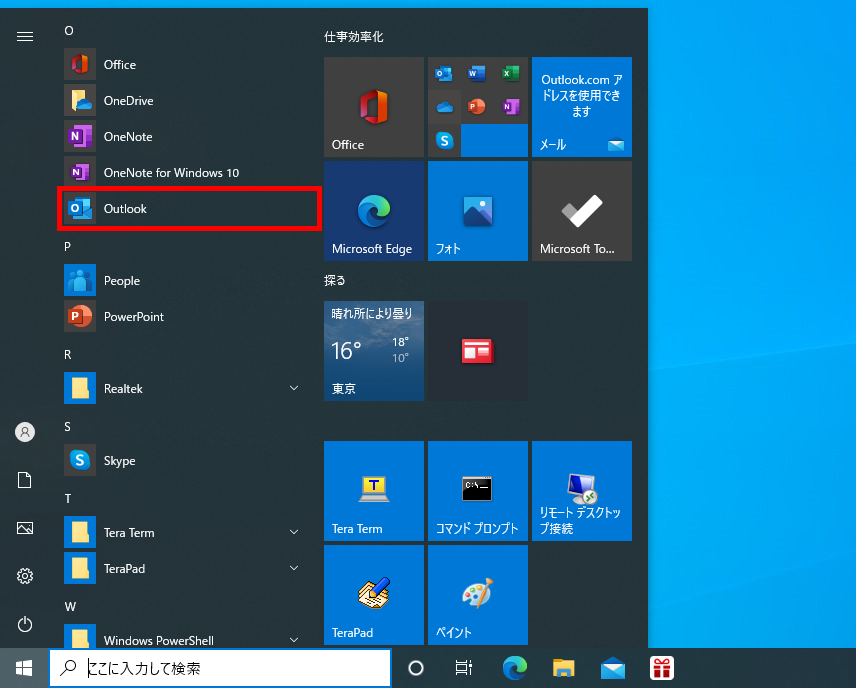856x688 pixels.
Task: Jump to letter P section header
Action: click(x=68, y=246)
